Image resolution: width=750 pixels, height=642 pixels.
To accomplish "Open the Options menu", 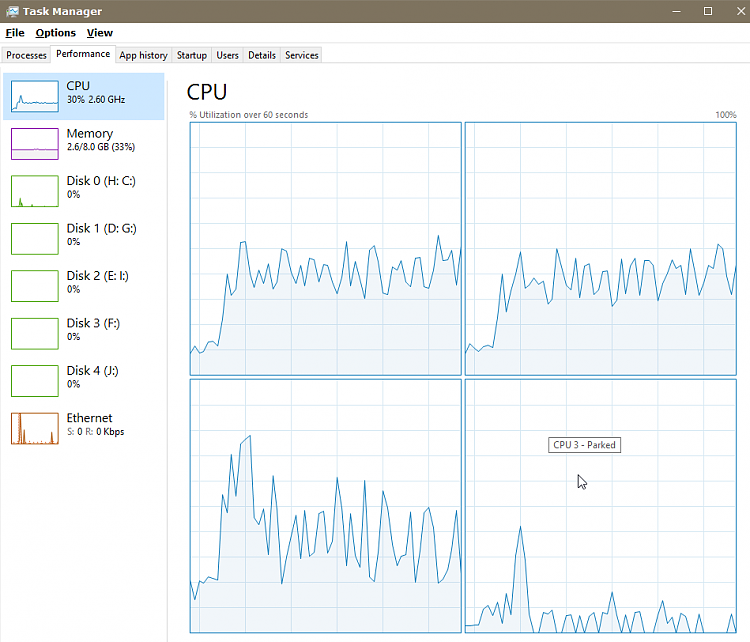I will [55, 33].
